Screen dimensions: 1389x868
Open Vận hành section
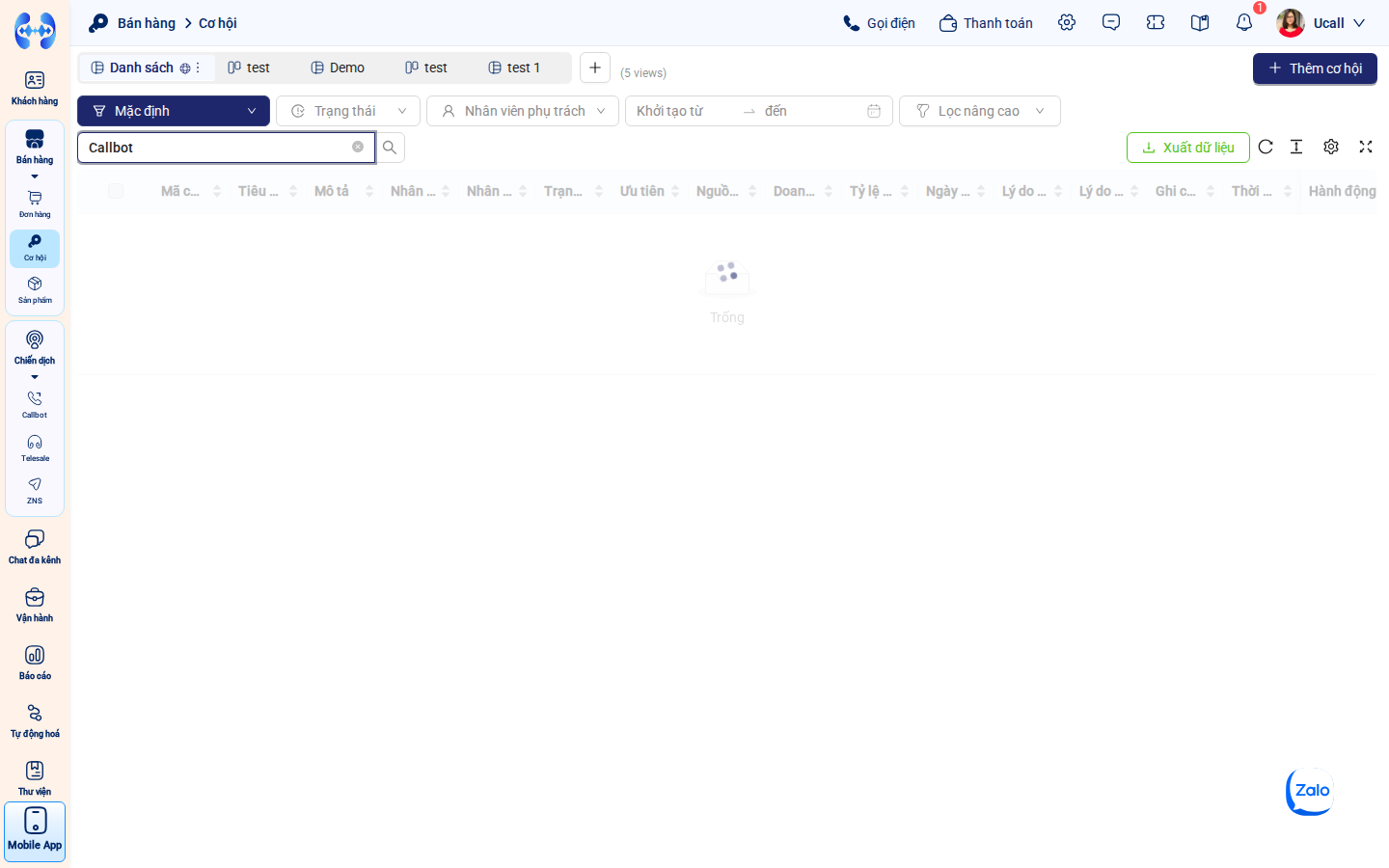pyautogui.click(x=35, y=605)
